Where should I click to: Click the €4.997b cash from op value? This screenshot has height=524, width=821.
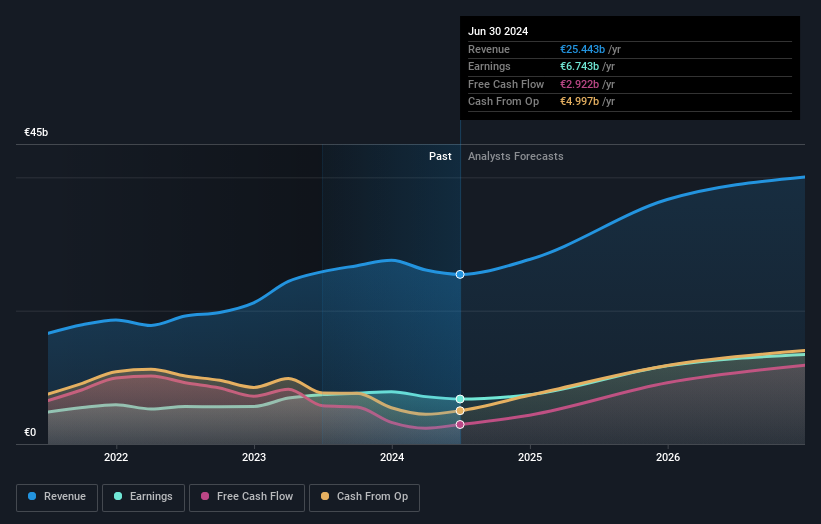579,102
